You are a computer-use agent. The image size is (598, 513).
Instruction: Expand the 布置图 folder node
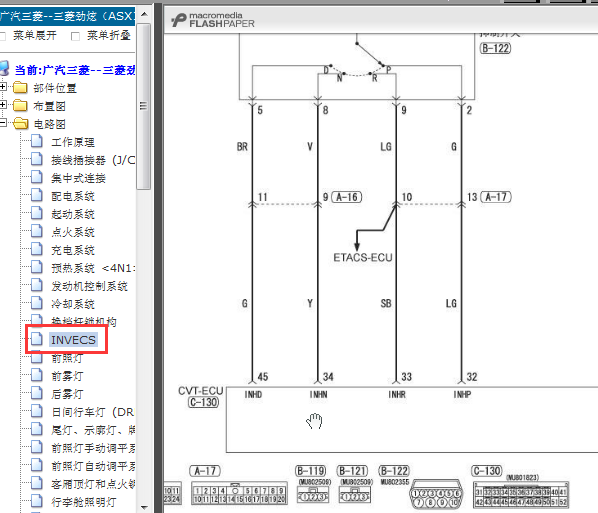coord(3,105)
